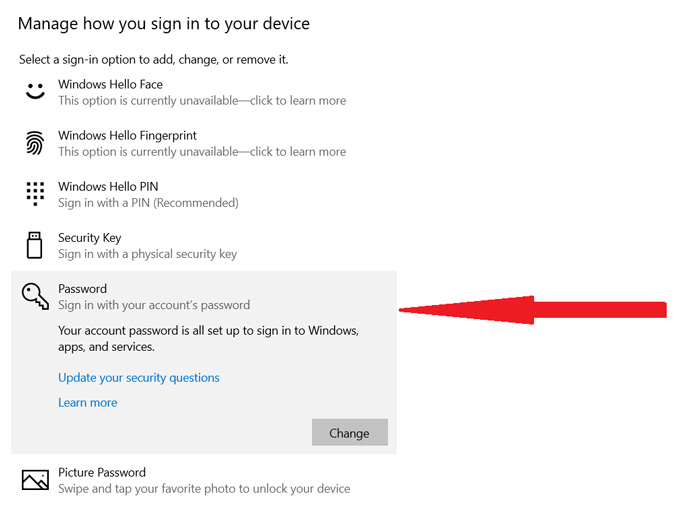Click the Windows Hello Face smiley icon
This screenshot has height=528, width=700.
click(x=35, y=91)
